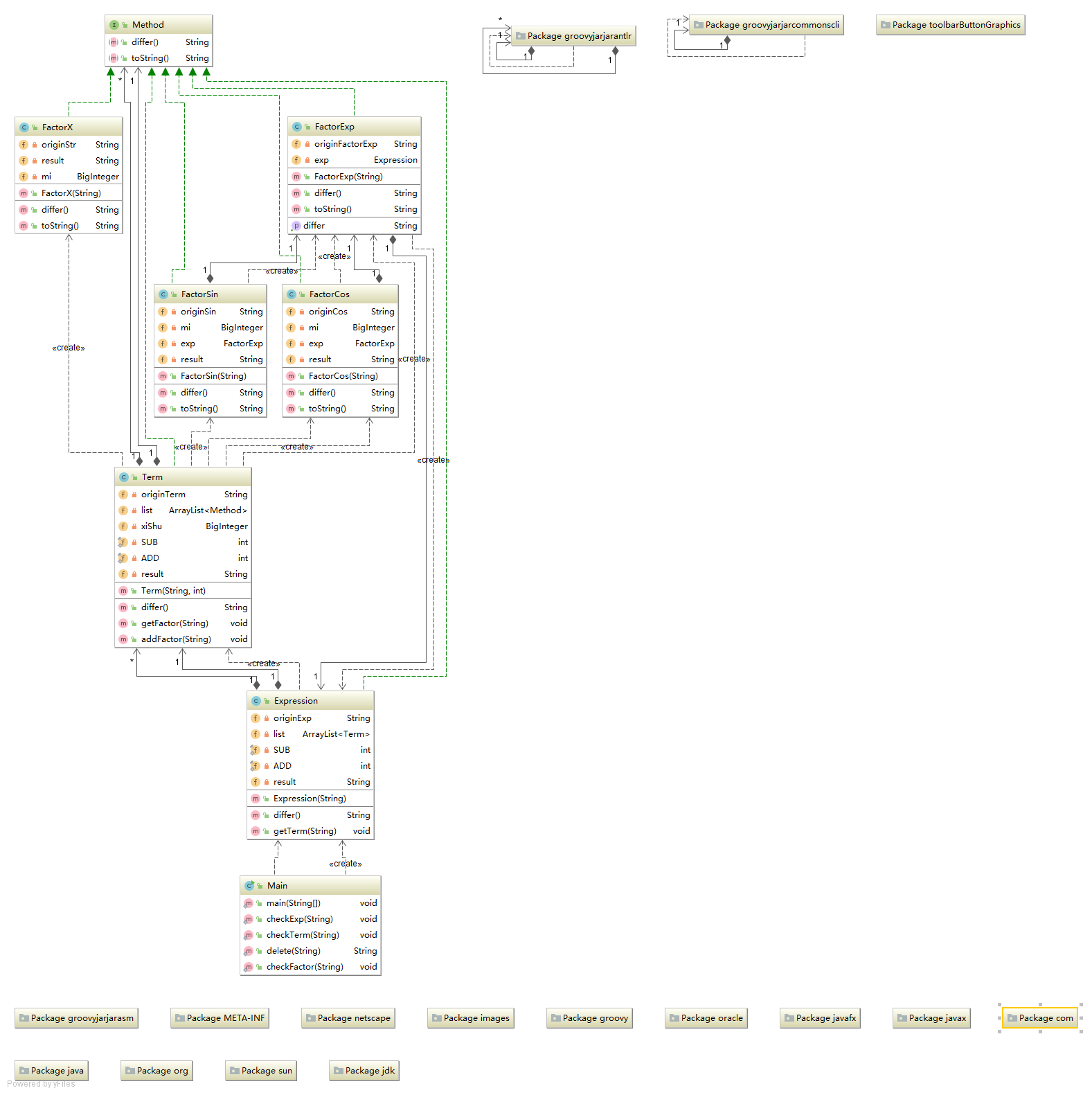This screenshot has width=1092, height=1095.
Task: Click the folder icon of Package groovyjarjarcommonscli
Action: coord(699,25)
